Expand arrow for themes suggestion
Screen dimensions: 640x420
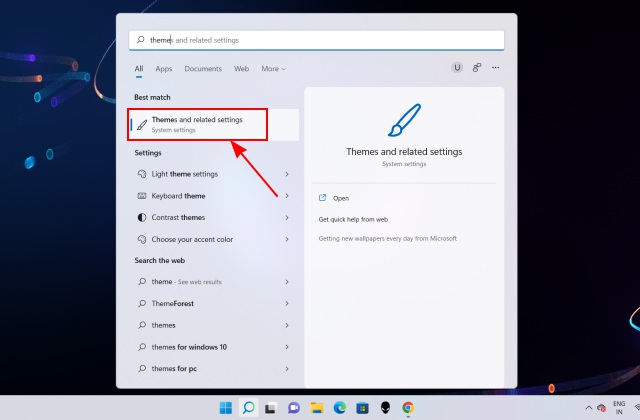[287, 325]
